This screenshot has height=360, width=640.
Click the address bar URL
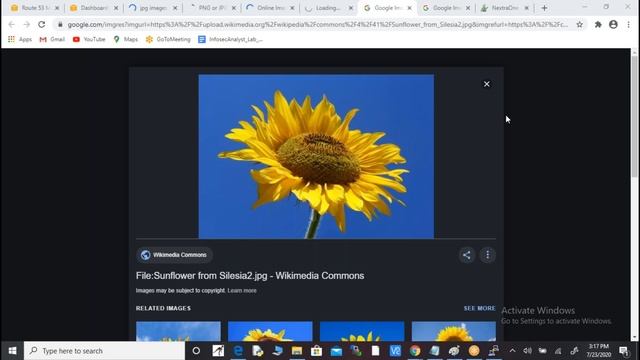pos(318,24)
